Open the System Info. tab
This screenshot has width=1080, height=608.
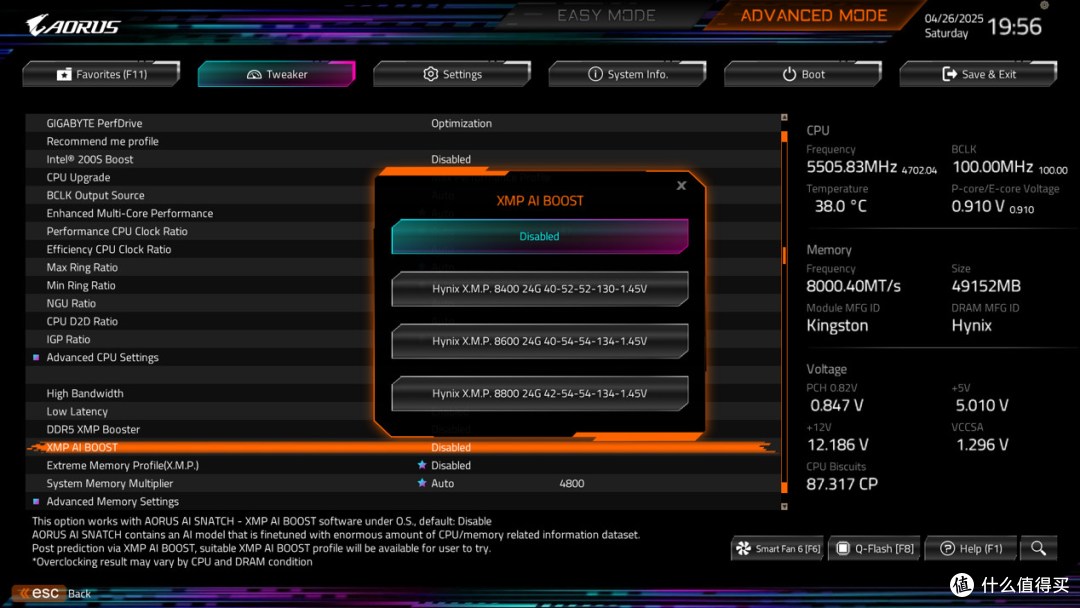click(x=627, y=74)
